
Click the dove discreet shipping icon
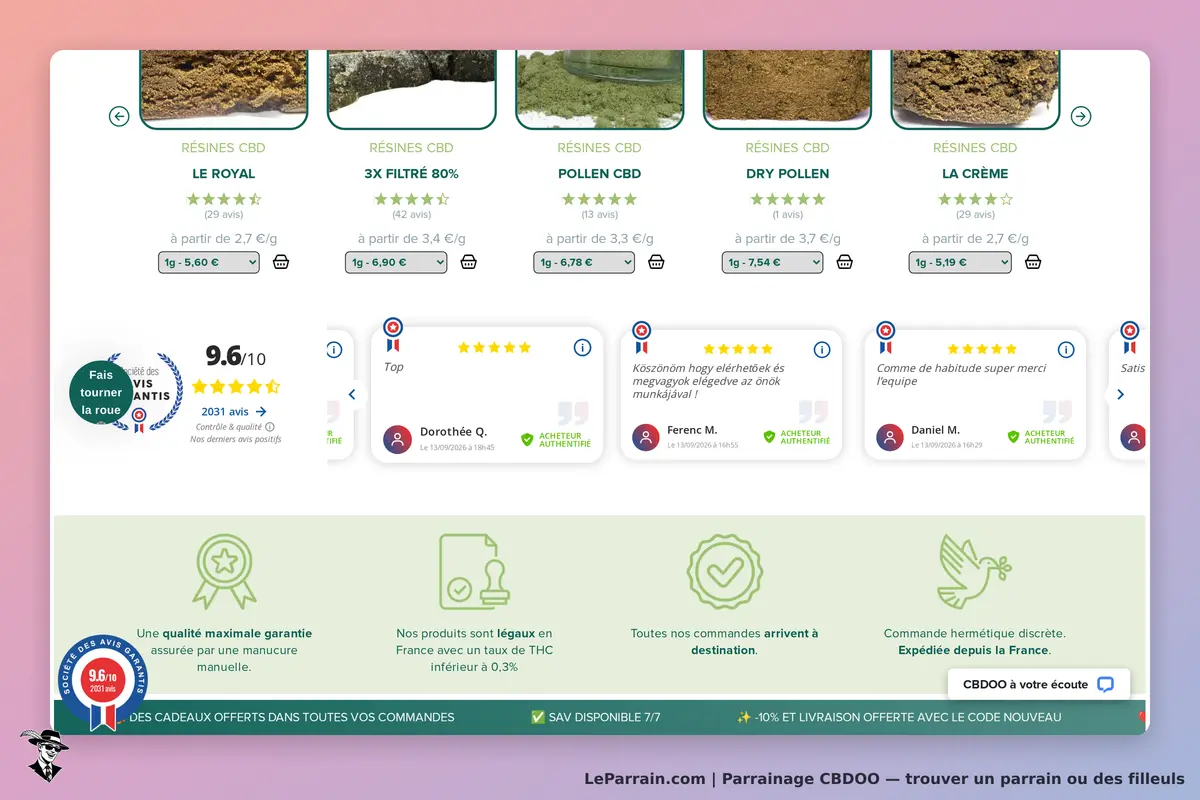coord(975,572)
